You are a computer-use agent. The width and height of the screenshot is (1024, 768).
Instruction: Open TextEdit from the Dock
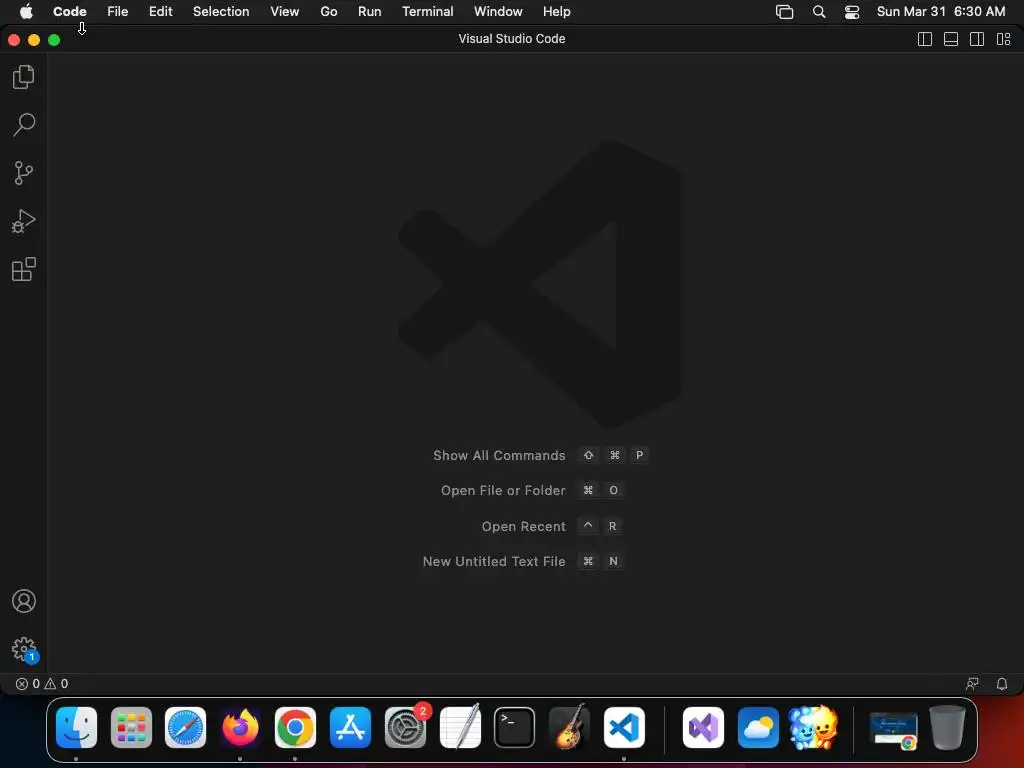[460, 726]
